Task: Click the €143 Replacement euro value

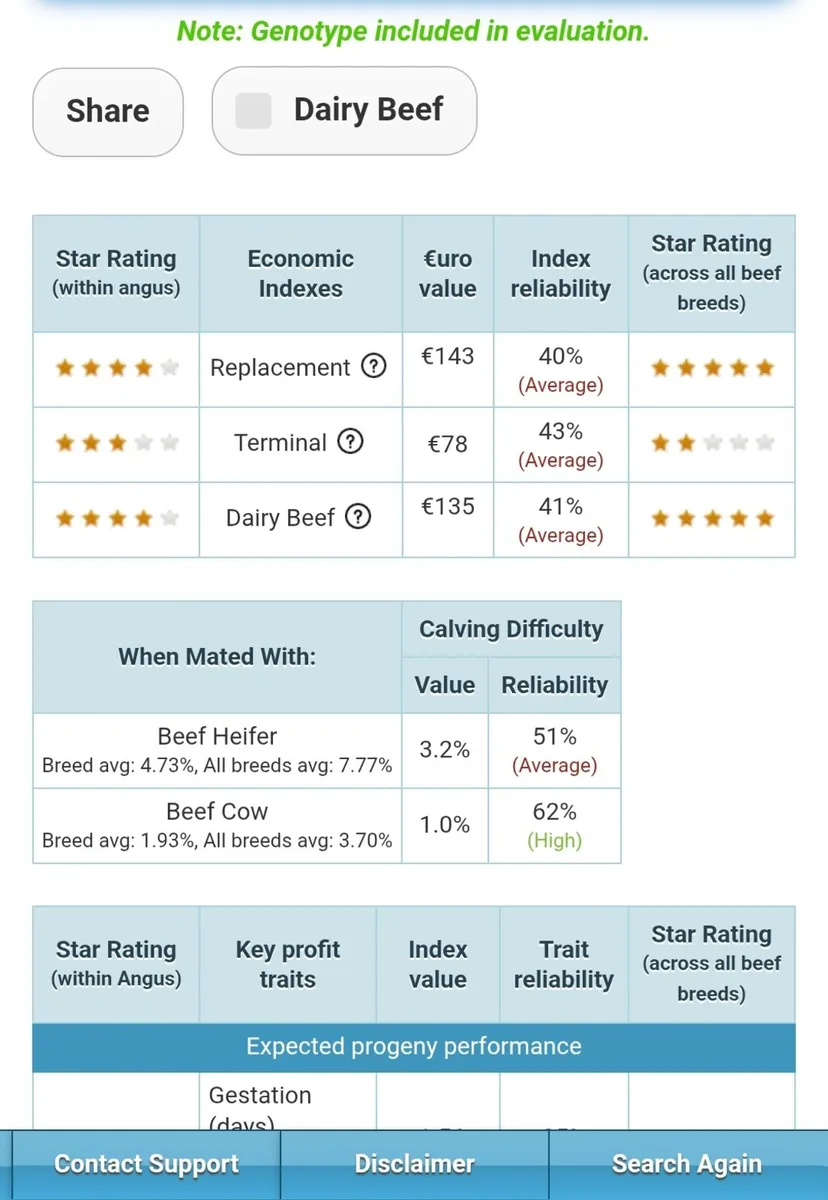Action: pyautogui.click(x=448, y=356)
